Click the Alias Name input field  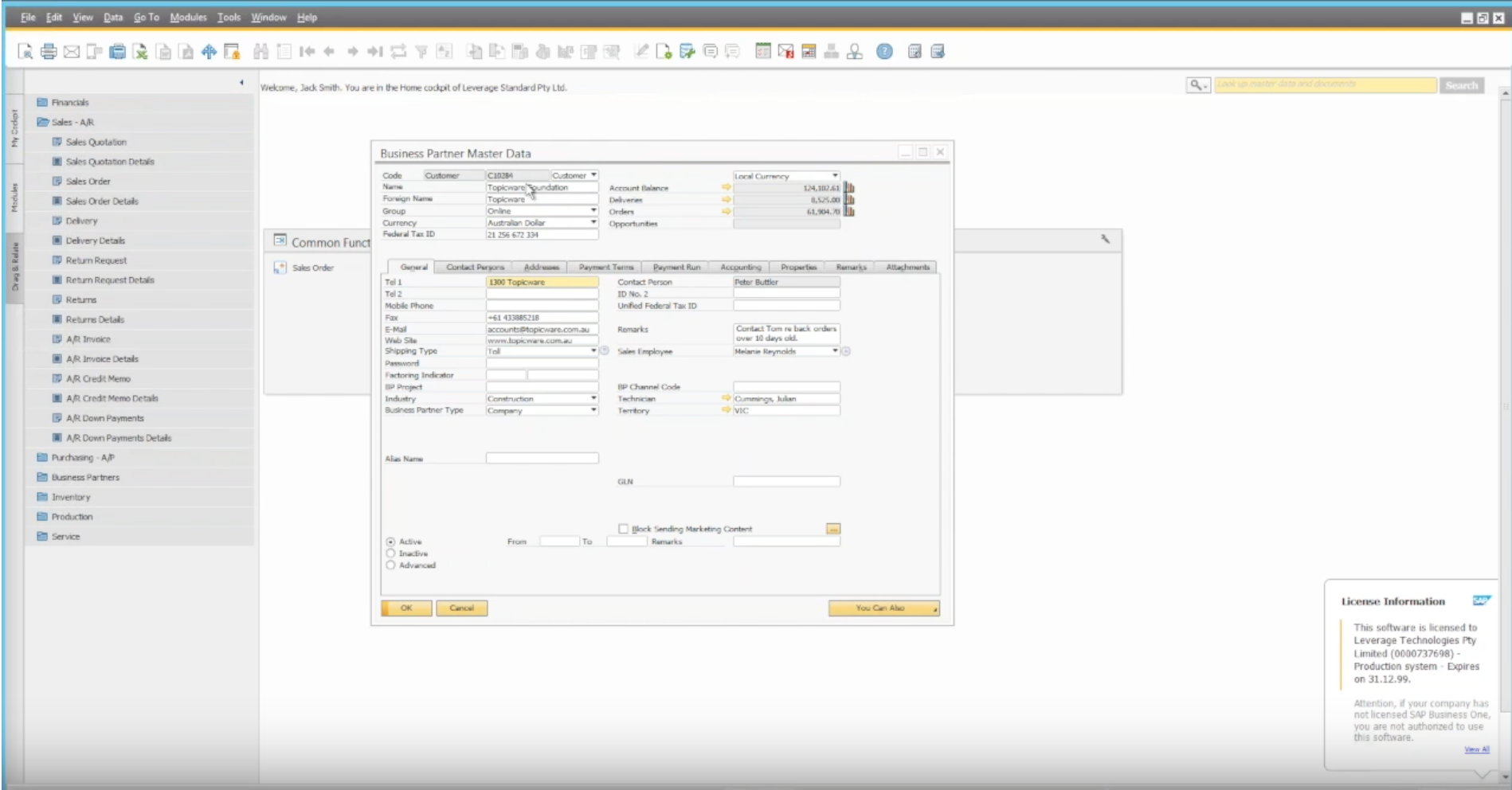pos(542,458)
